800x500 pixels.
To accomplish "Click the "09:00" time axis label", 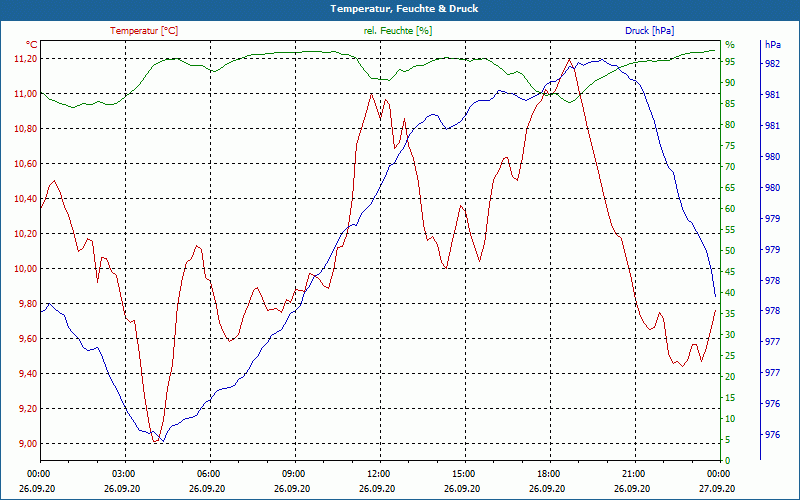I will [x=295, y=474].
